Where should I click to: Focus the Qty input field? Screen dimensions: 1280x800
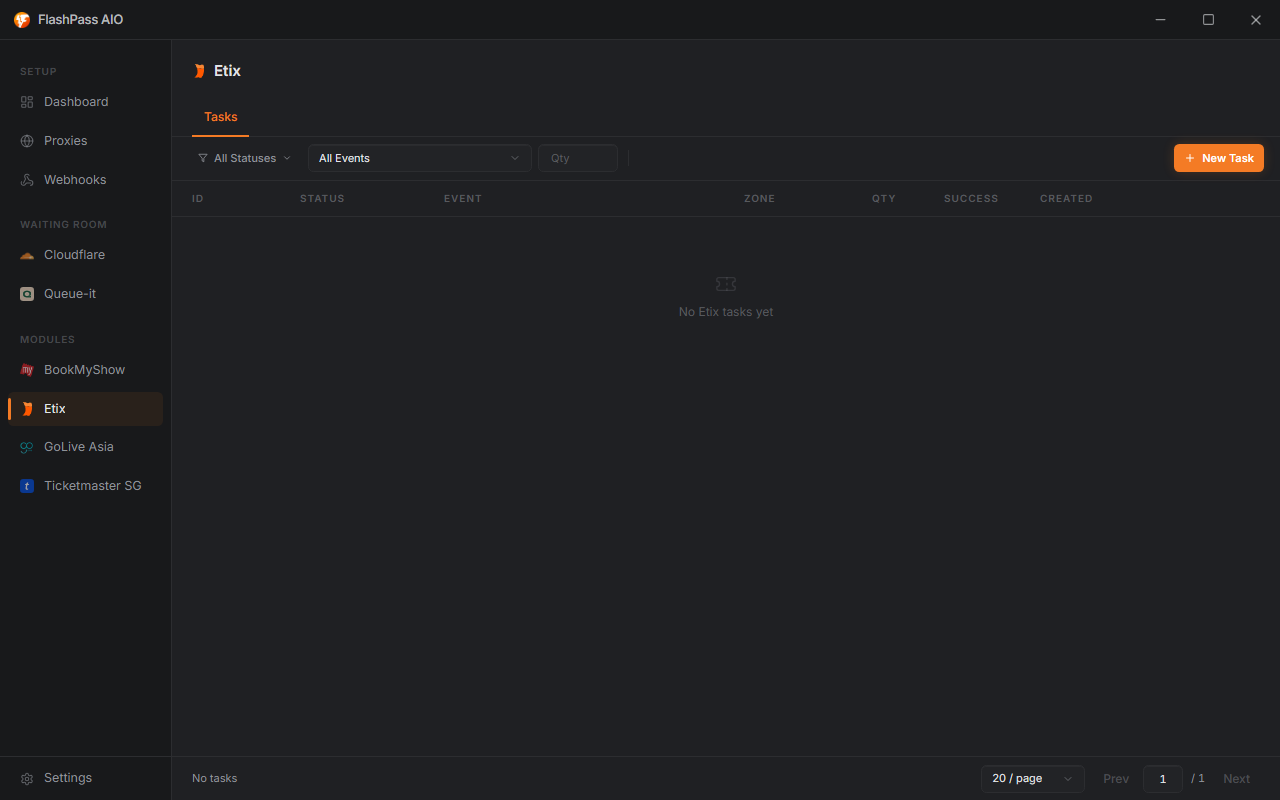click(x=578, y=158)
